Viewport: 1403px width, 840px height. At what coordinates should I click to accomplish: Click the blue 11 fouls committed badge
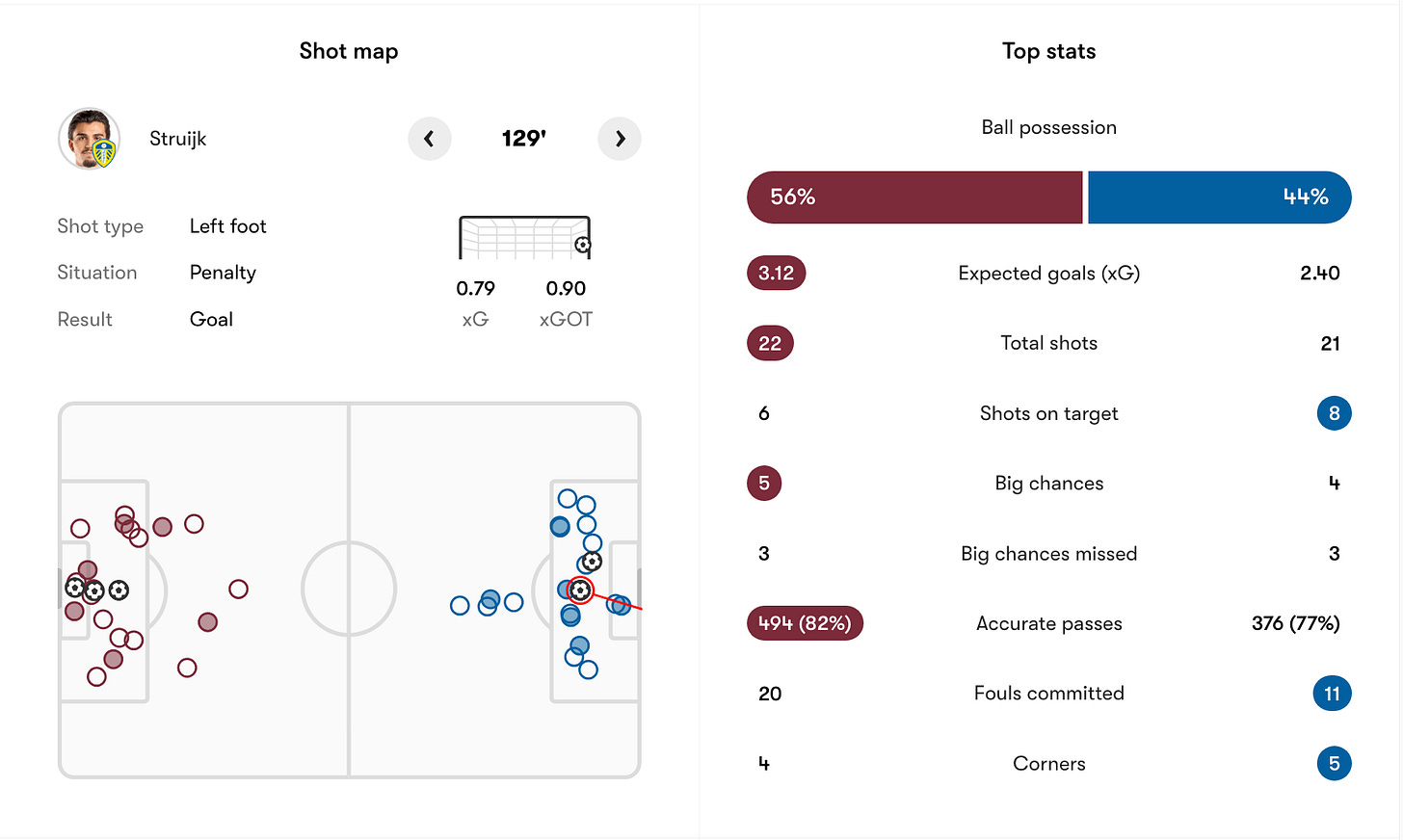1332,694
